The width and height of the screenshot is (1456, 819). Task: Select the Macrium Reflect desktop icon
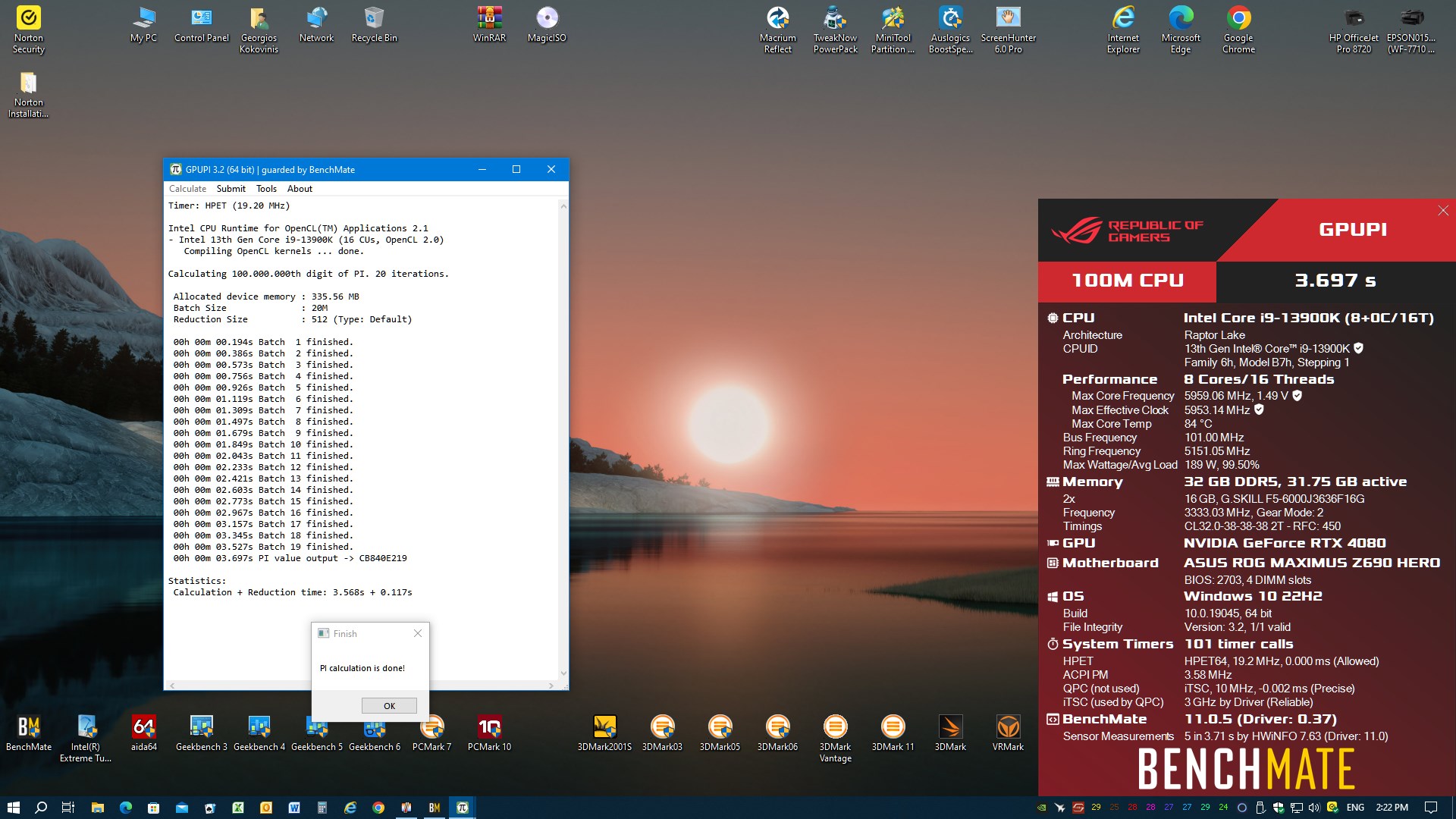point(777,30)
